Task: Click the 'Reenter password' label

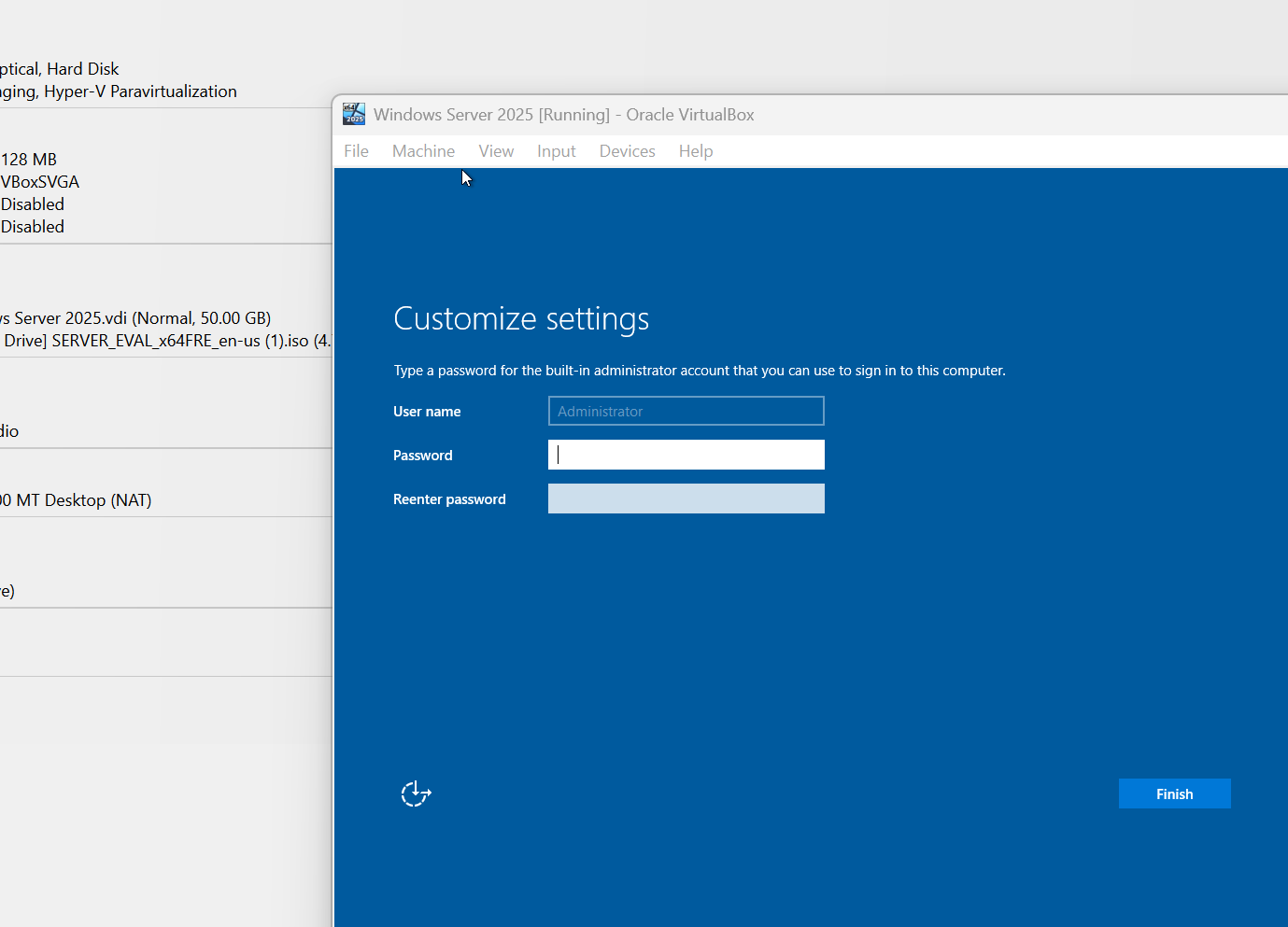Action: pos(449,499)
